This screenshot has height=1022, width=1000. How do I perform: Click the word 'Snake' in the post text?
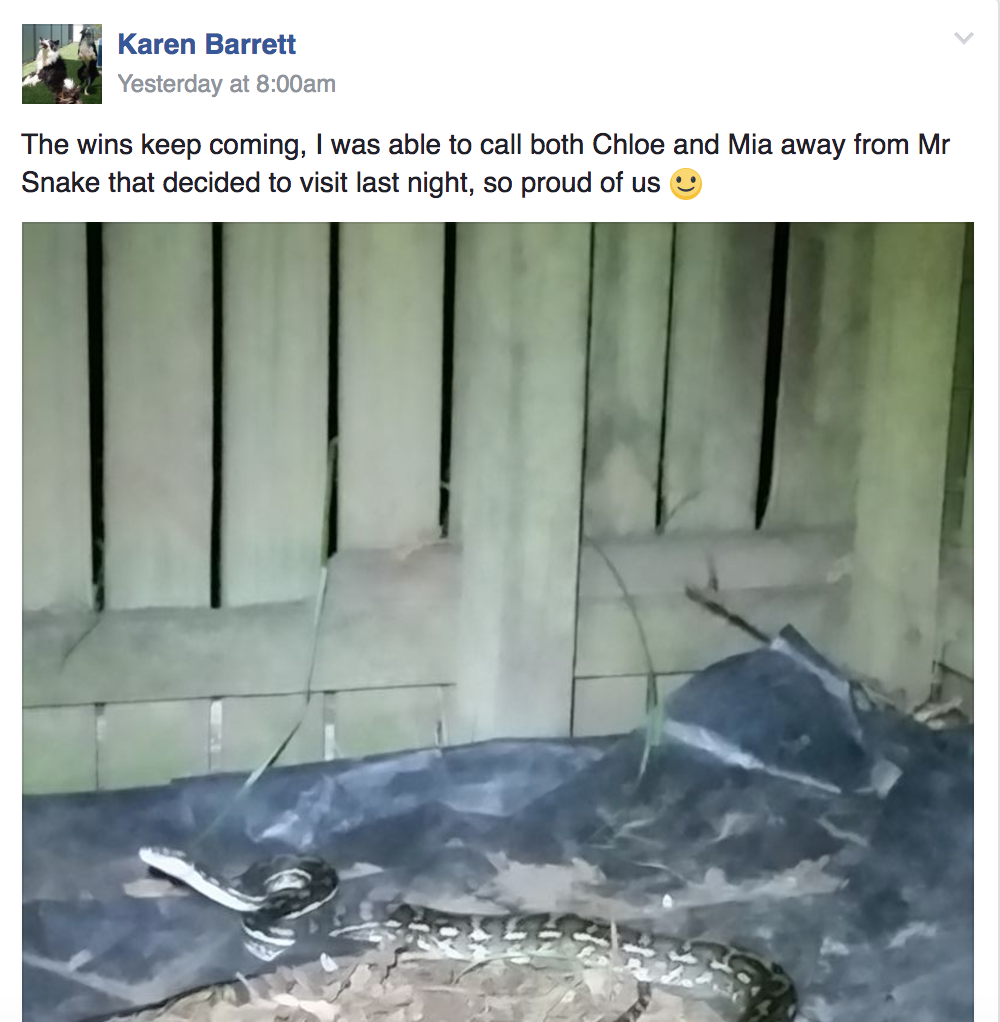pyautogui.click(x=61, y=182)
